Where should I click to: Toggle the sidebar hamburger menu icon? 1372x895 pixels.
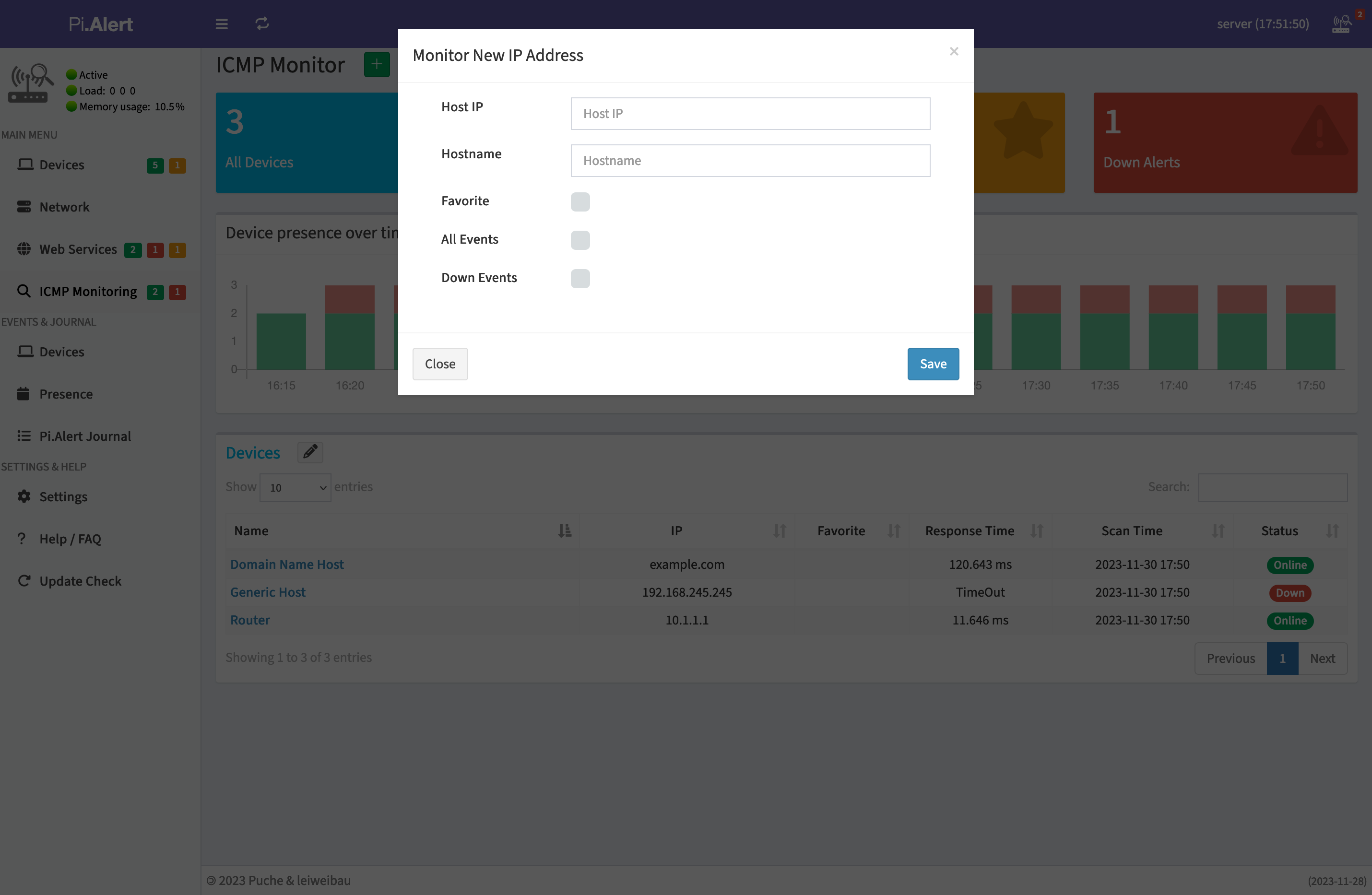tap(221, 24)
